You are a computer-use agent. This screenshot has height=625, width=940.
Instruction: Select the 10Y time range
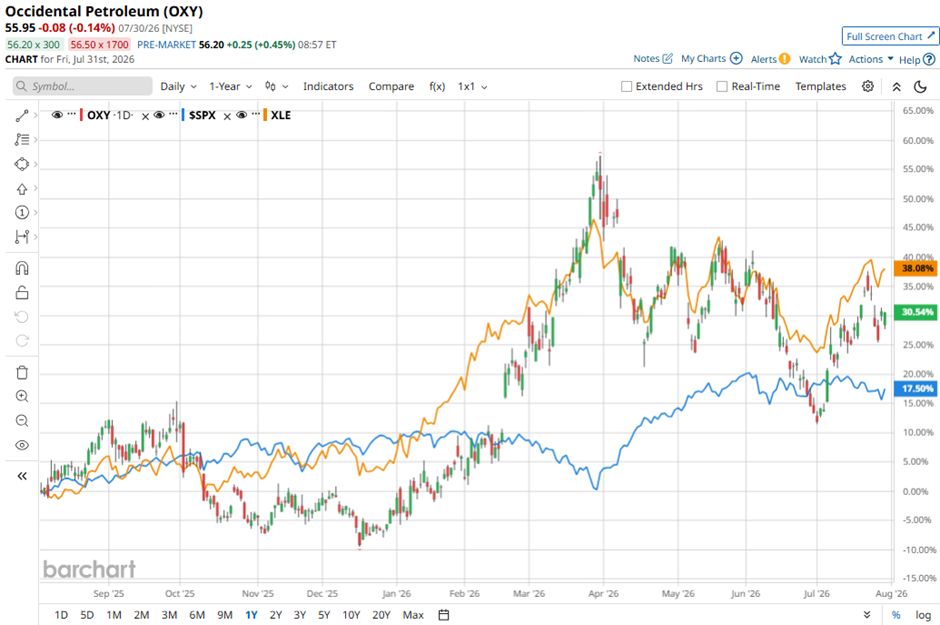[351, 615]
